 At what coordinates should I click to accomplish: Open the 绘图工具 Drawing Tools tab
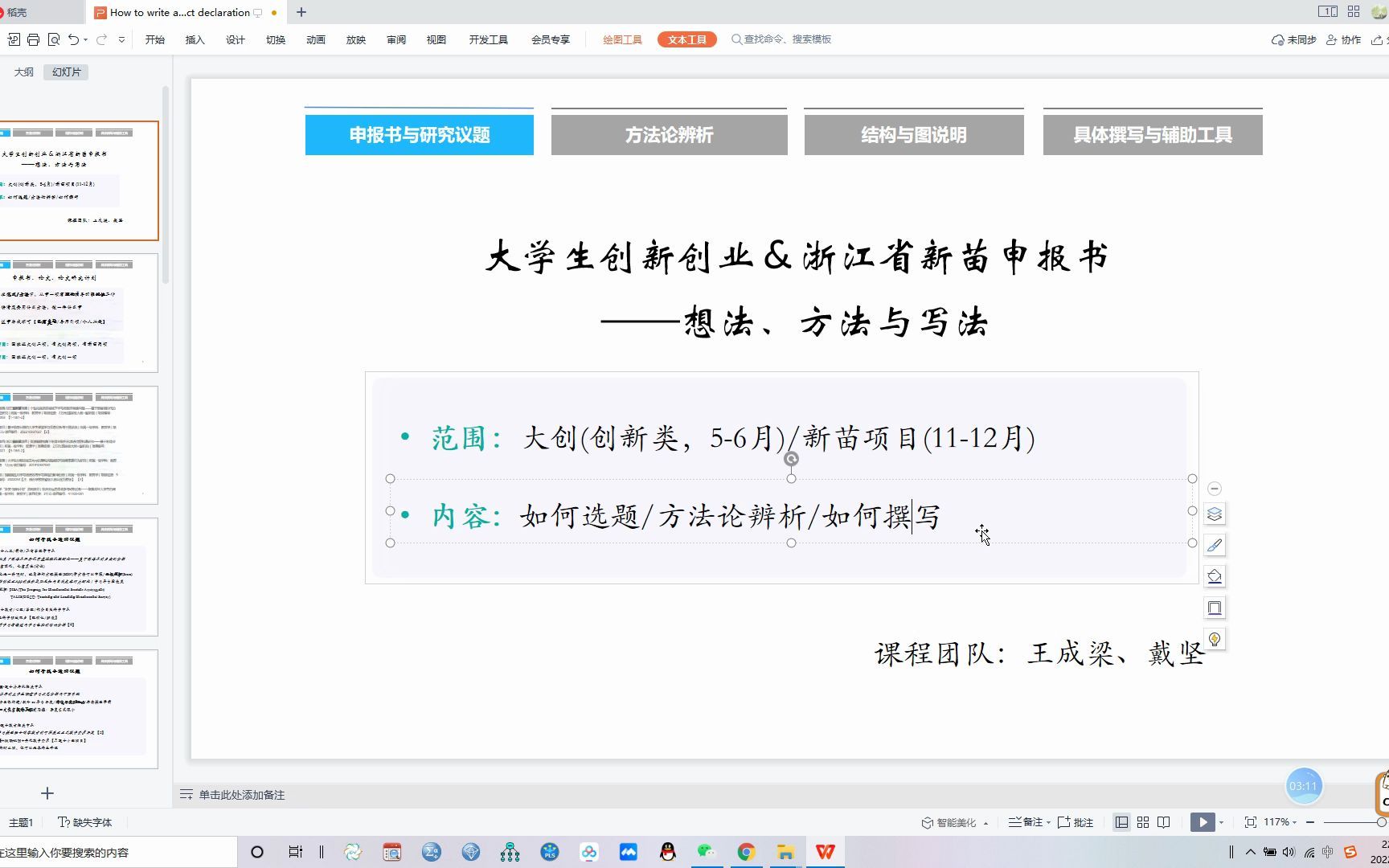pyautogui.click(x=622, y=39)
